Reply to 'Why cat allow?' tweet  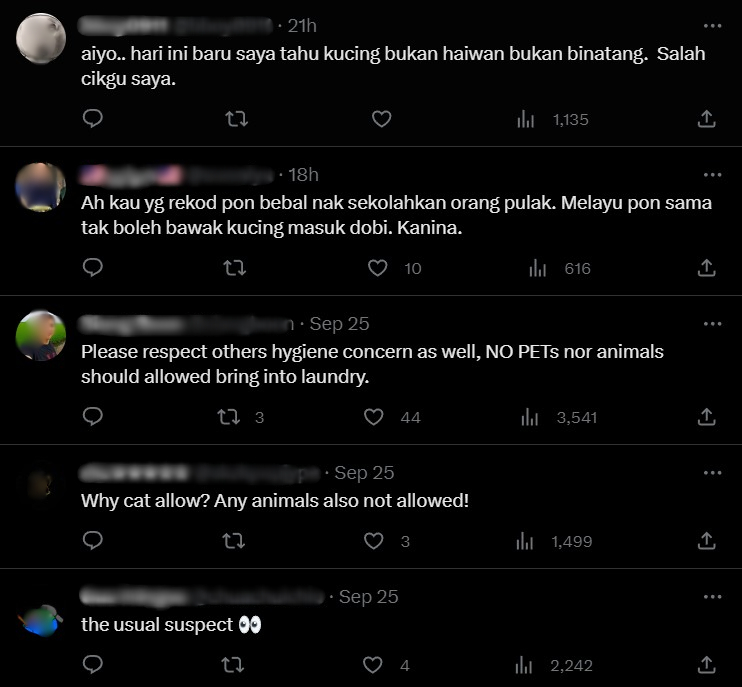[x=92, y=540]
